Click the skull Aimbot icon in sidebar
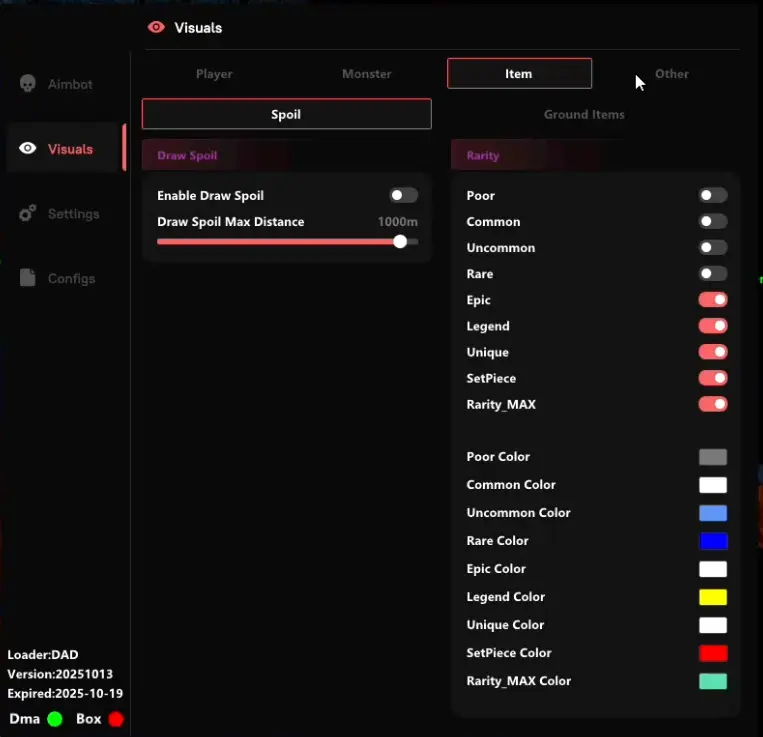Viewport: 763px width, 737px height. 28,84
